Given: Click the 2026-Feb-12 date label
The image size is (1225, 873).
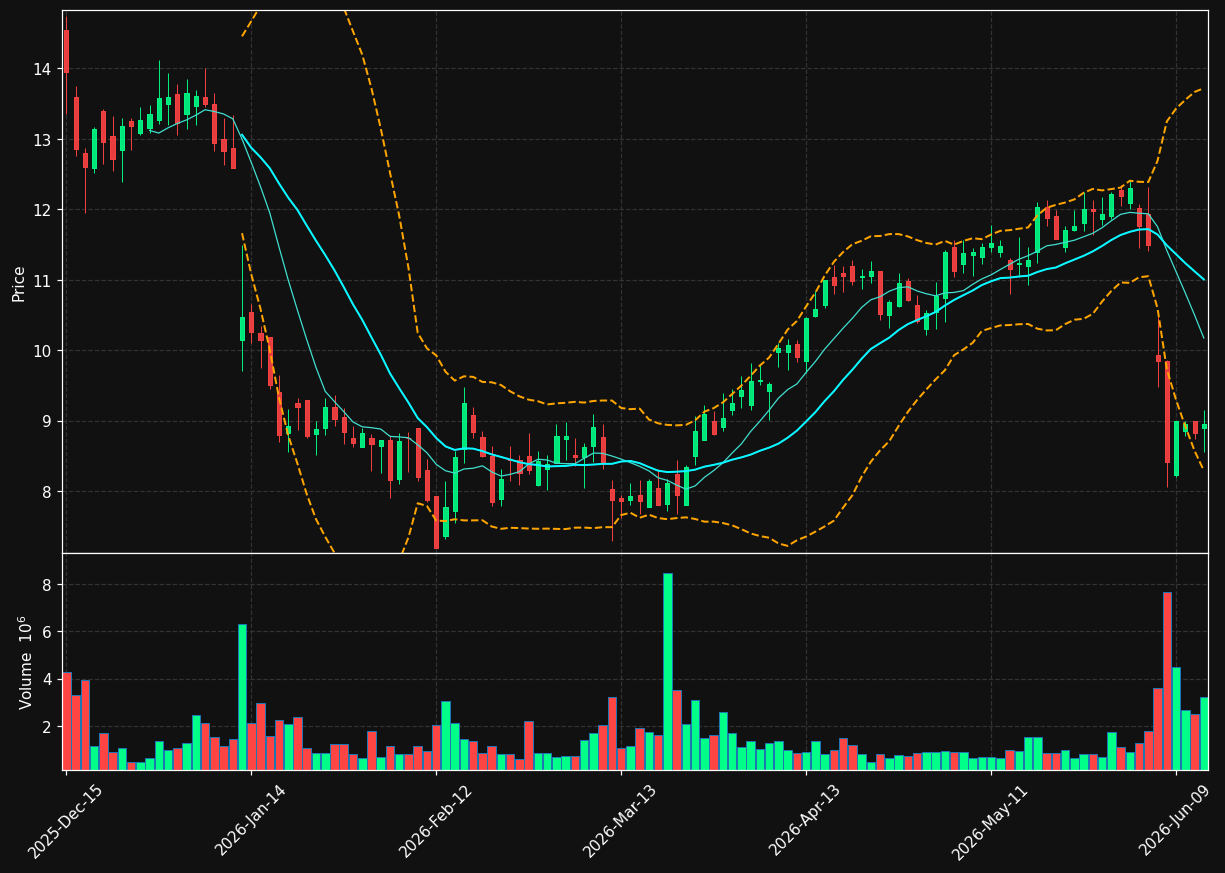Looking at the screenshot, I should point(435,821).
